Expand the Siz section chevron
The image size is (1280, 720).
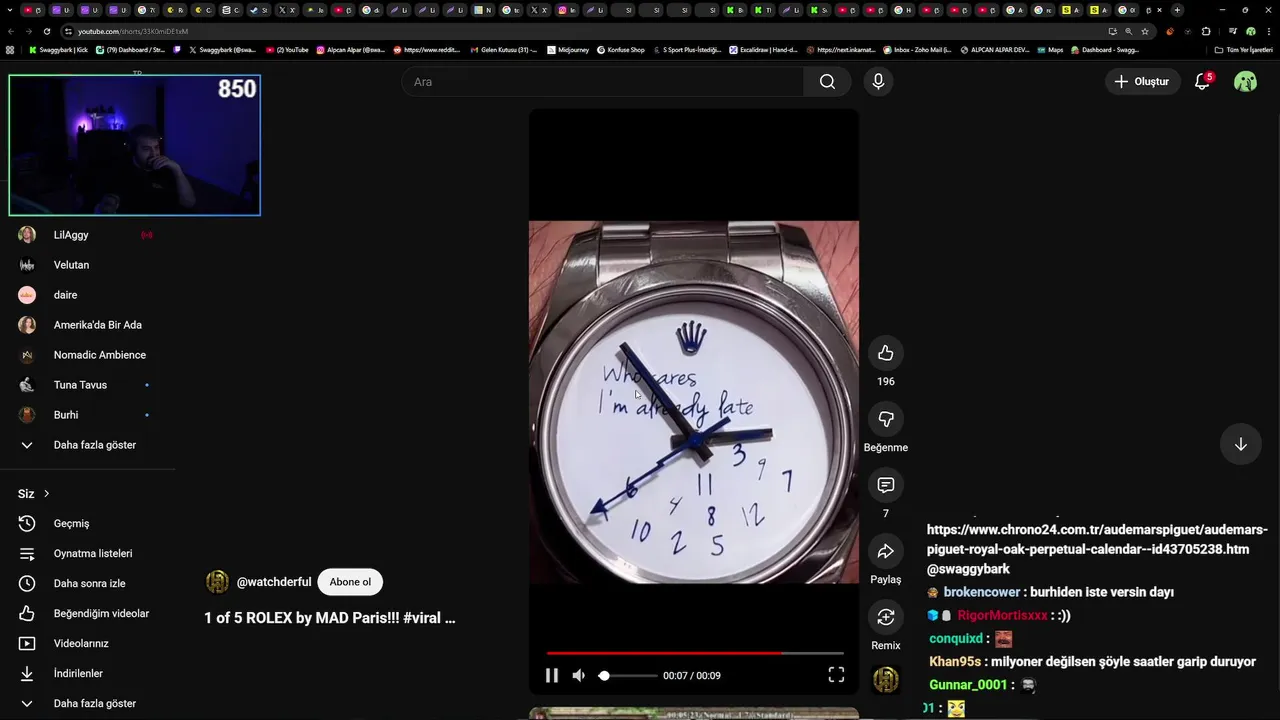click(46, 494)
